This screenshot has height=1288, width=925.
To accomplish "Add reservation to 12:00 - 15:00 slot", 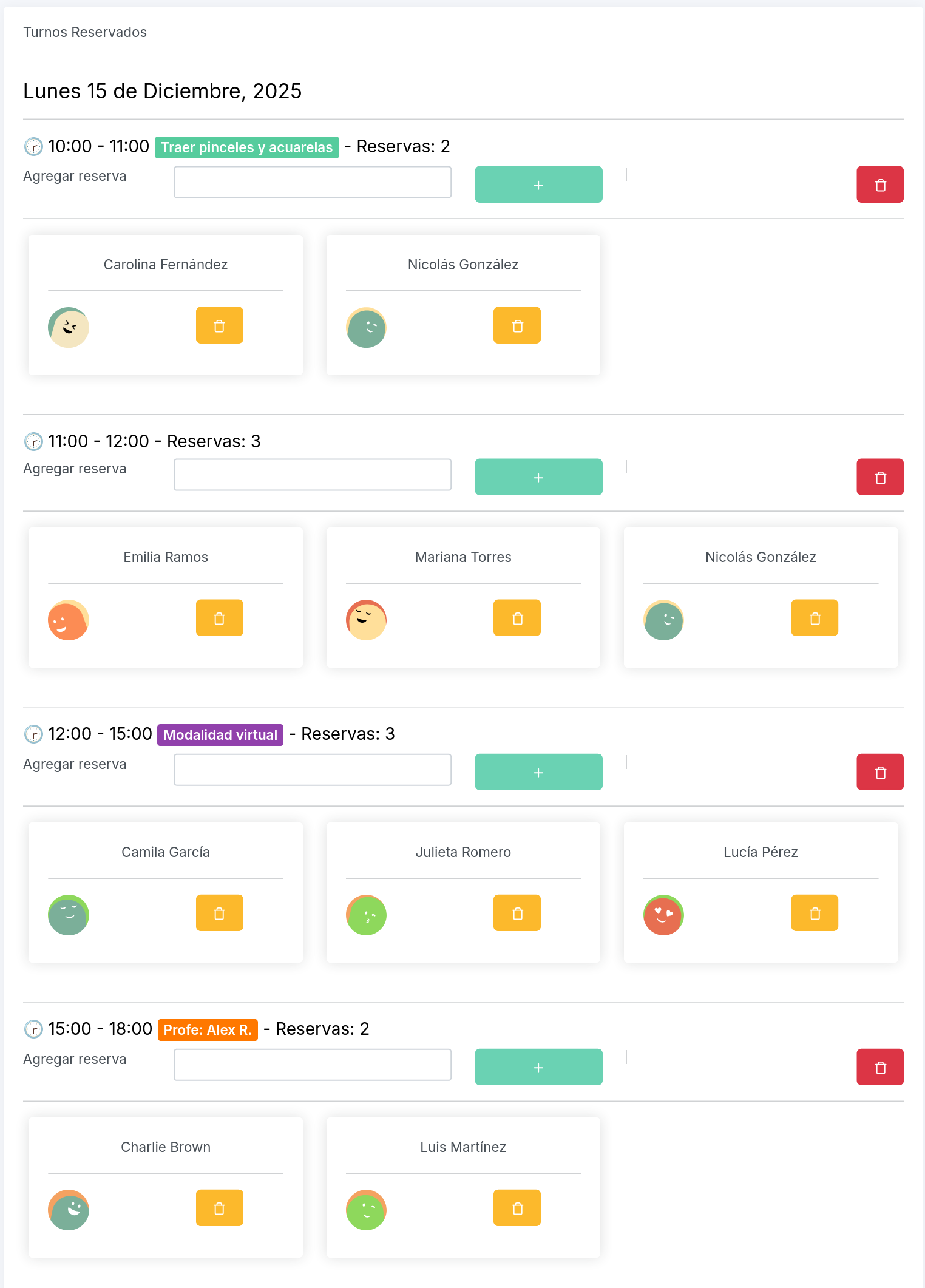I will (538, 772).
